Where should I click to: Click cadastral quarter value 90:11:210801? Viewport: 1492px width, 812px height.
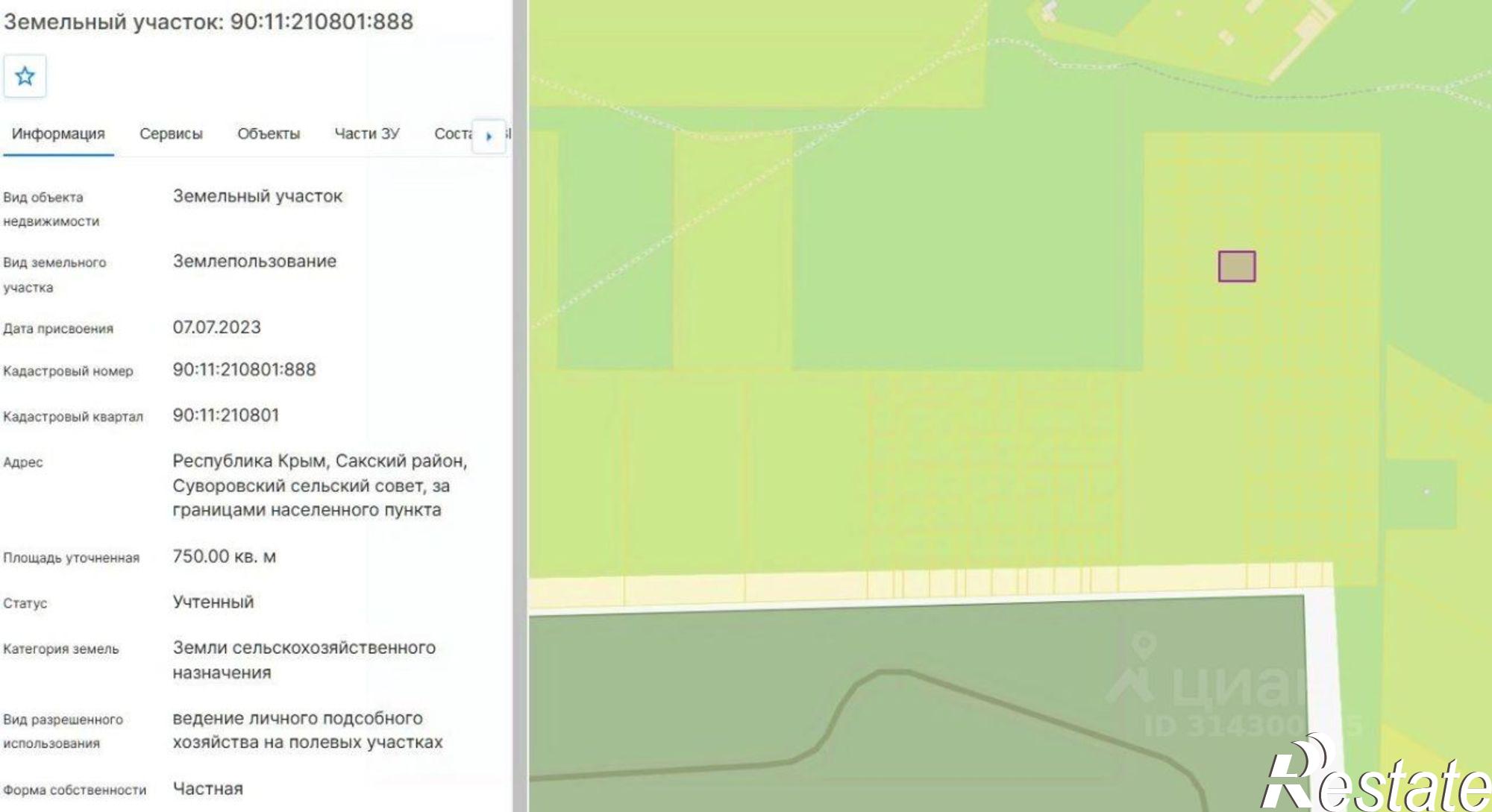[225, 415]
